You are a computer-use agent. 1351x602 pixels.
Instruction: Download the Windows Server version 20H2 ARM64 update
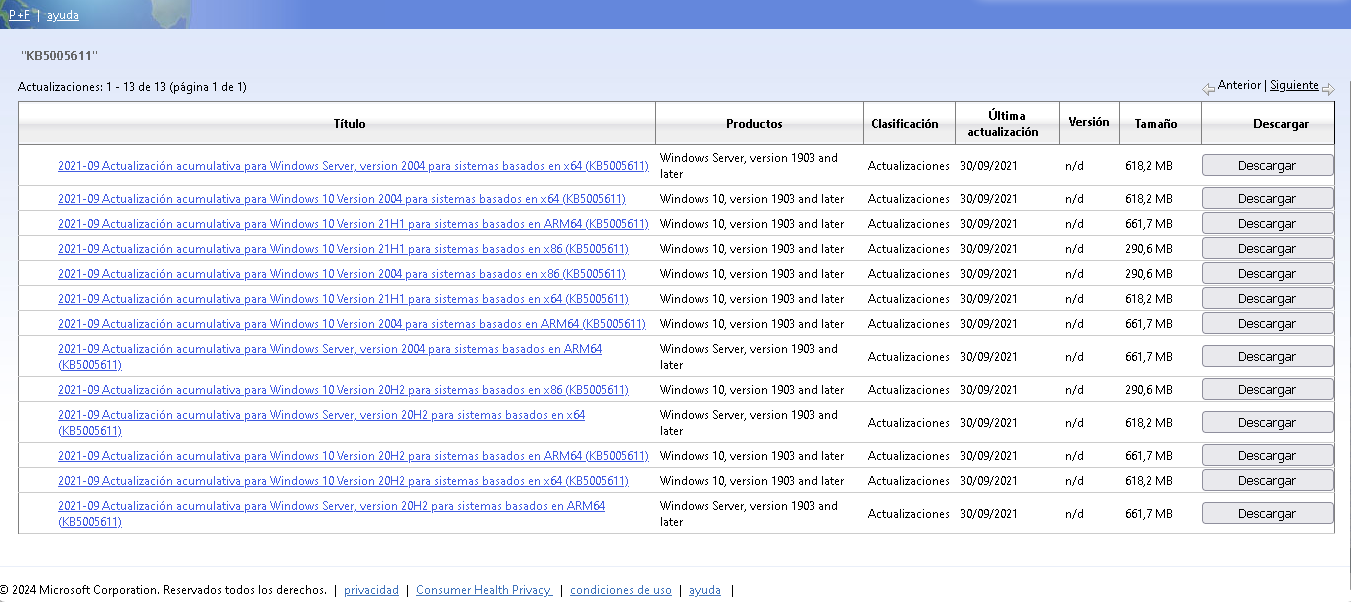(1267, 514)
